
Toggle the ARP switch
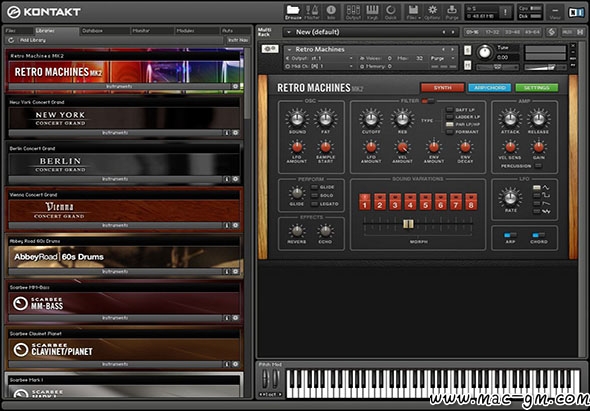coord(510,235)
